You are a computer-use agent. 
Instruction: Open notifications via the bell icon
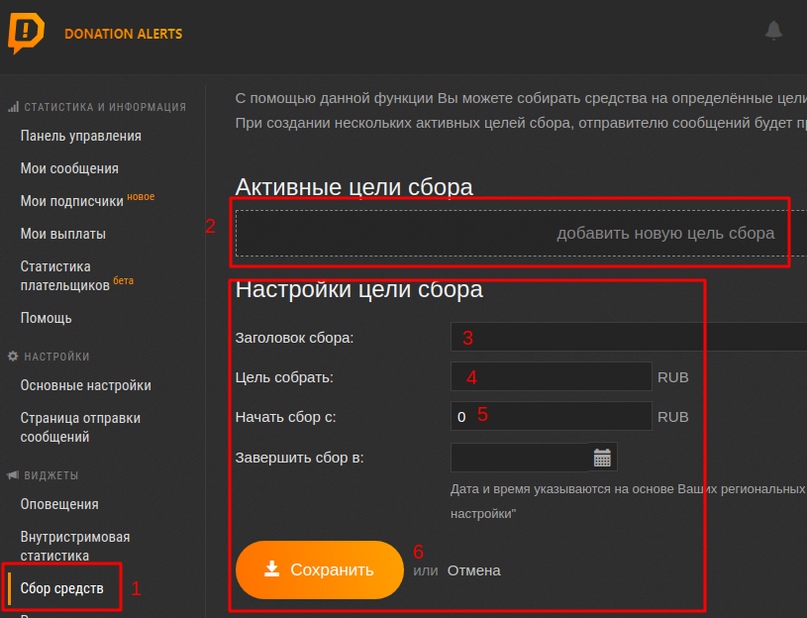click(773, 30)
